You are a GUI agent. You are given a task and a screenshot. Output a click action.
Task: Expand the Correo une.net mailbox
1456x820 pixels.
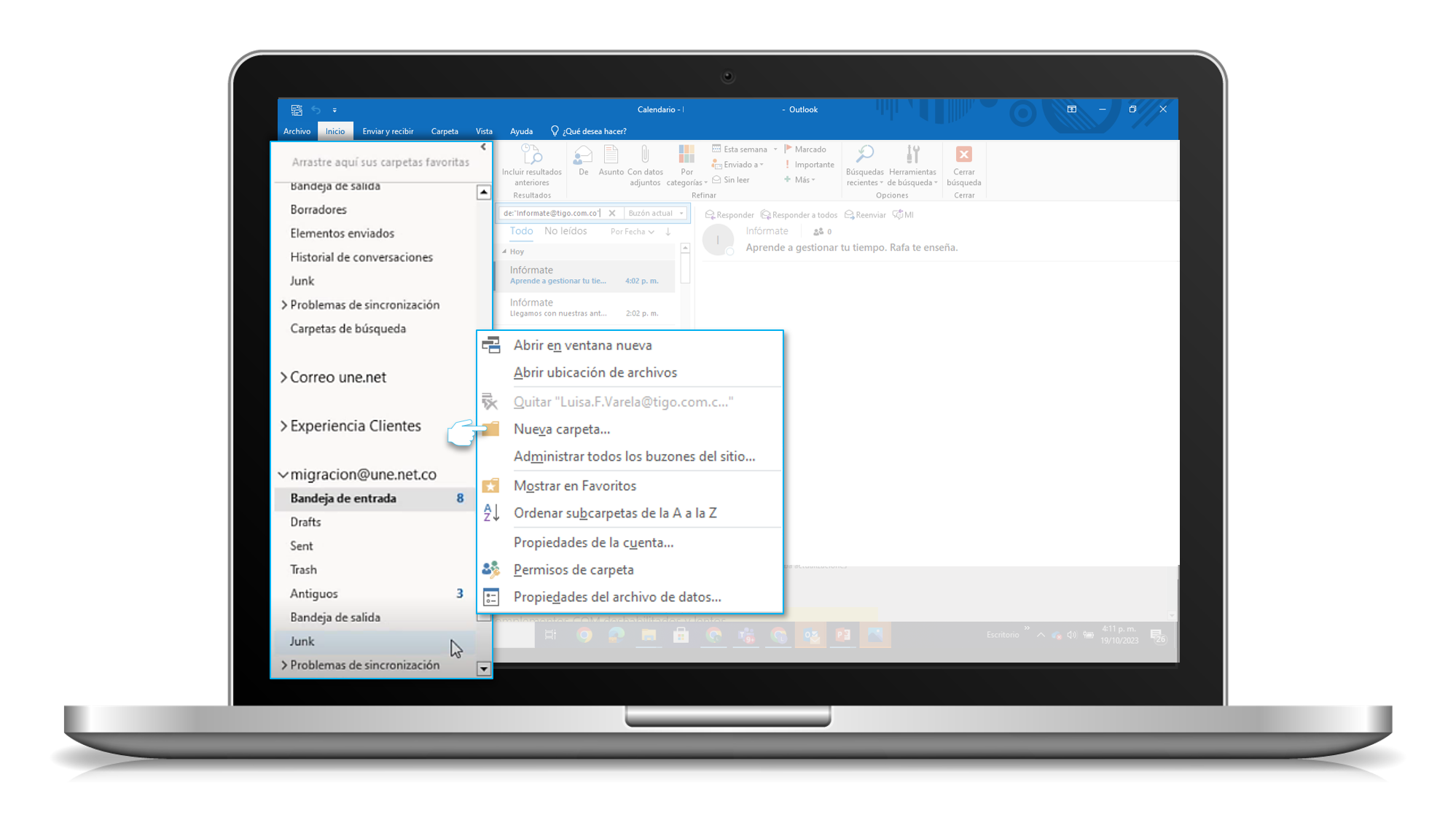click(x=283, y=378)
